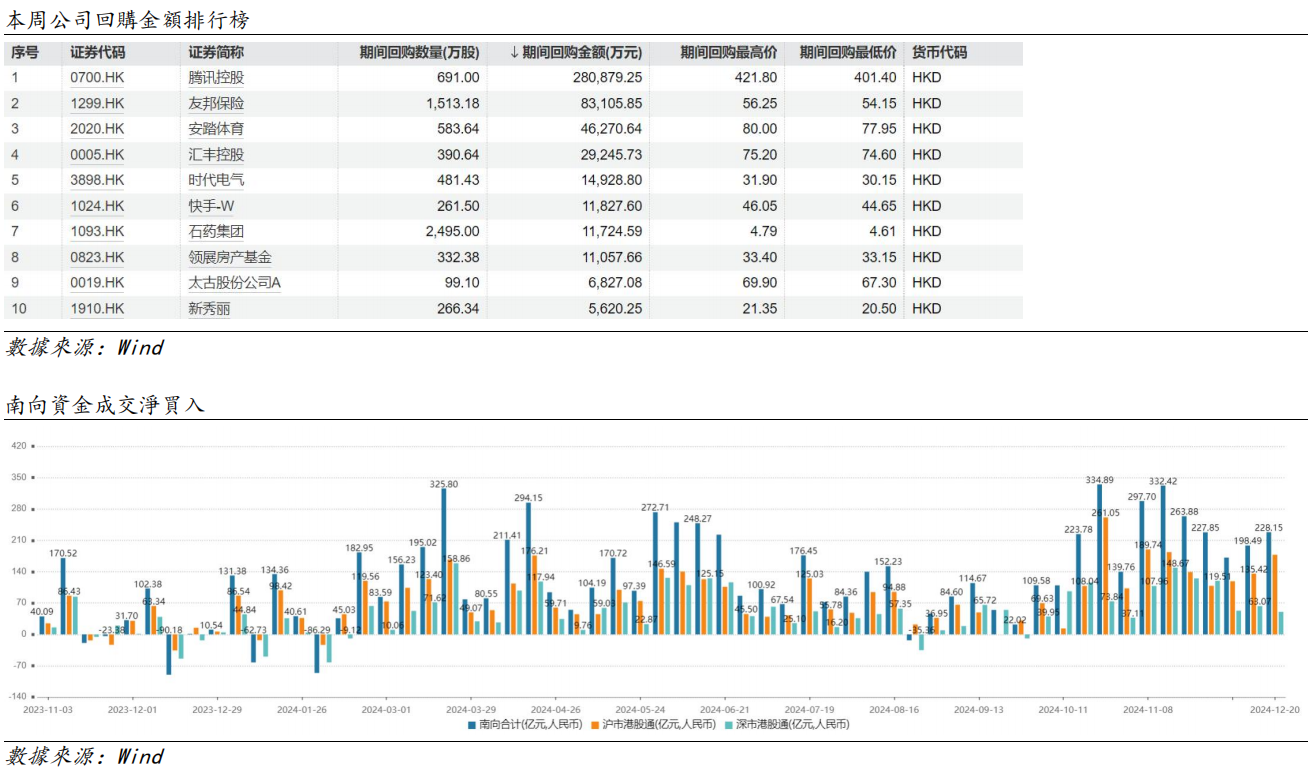The width and height of the screenshot is (1315, 773).
Task: Select the 石药集团 table row name
Action: pos(216,232)
